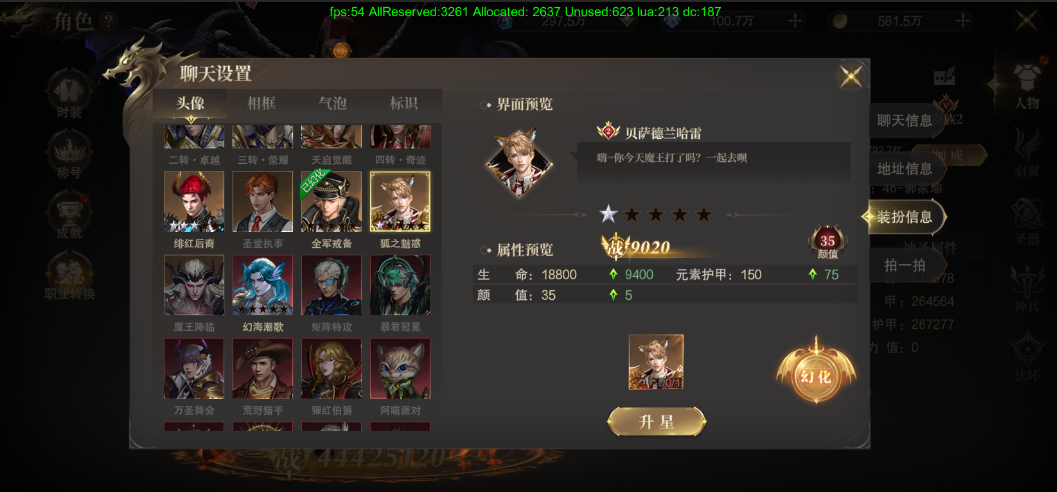Screen dimensions: 1057x492
Task: Close the 聊天设置 dialog
Action: (851, 75)
